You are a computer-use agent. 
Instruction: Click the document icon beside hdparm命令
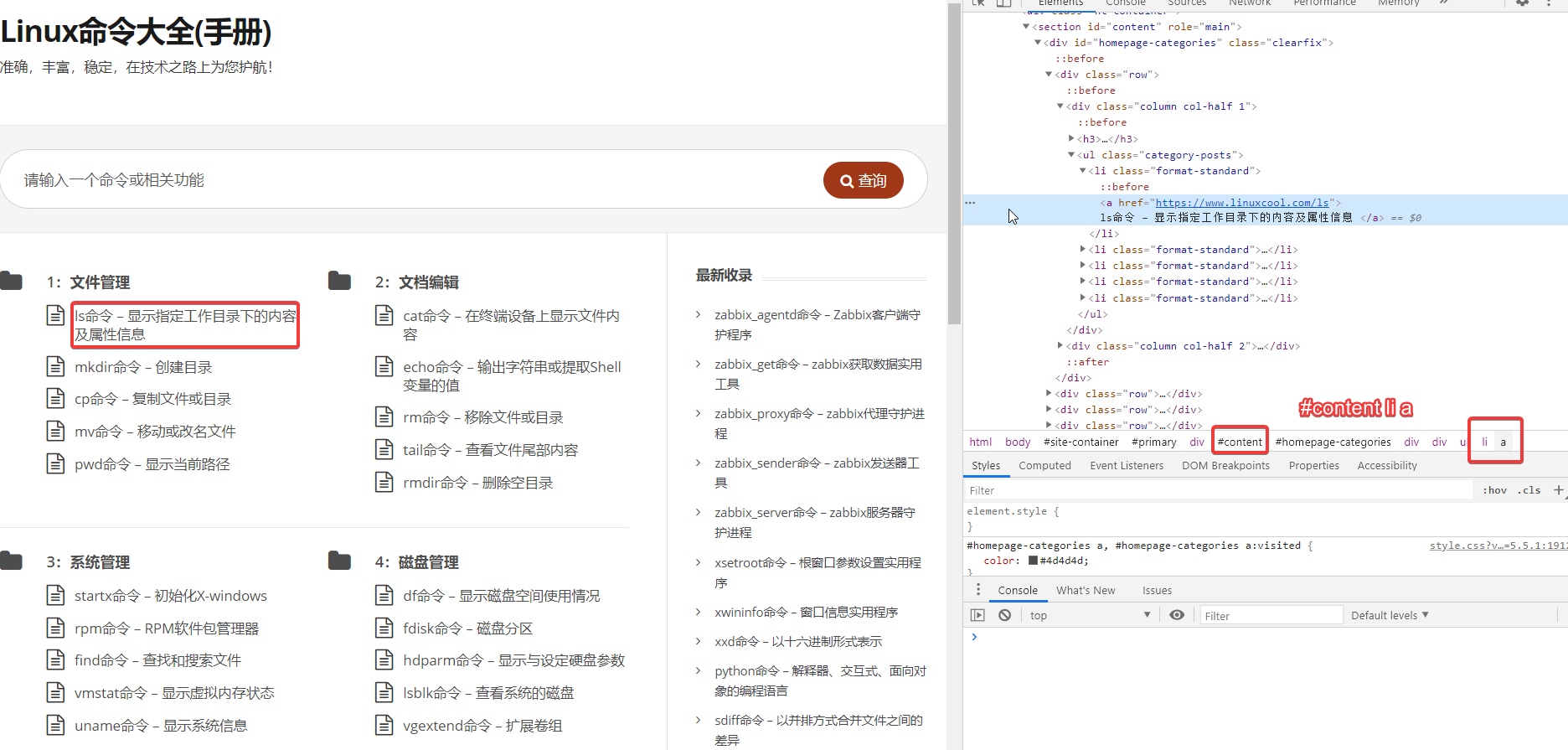pyautogui.click(x=384, y=659)
